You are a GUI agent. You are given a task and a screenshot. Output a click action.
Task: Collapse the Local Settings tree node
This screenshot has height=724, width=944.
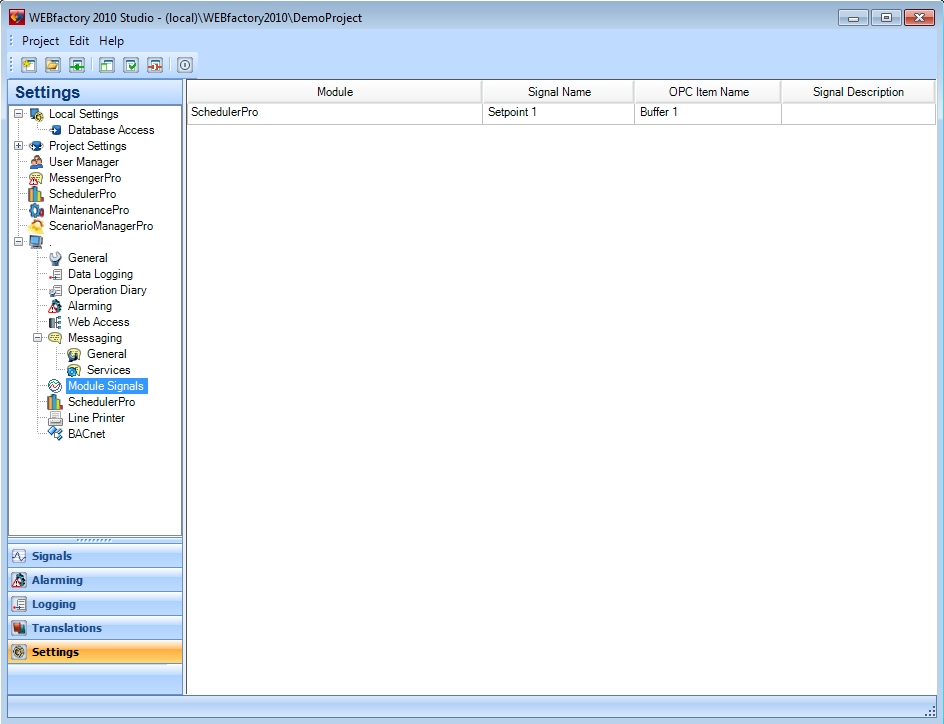point(19,114)
